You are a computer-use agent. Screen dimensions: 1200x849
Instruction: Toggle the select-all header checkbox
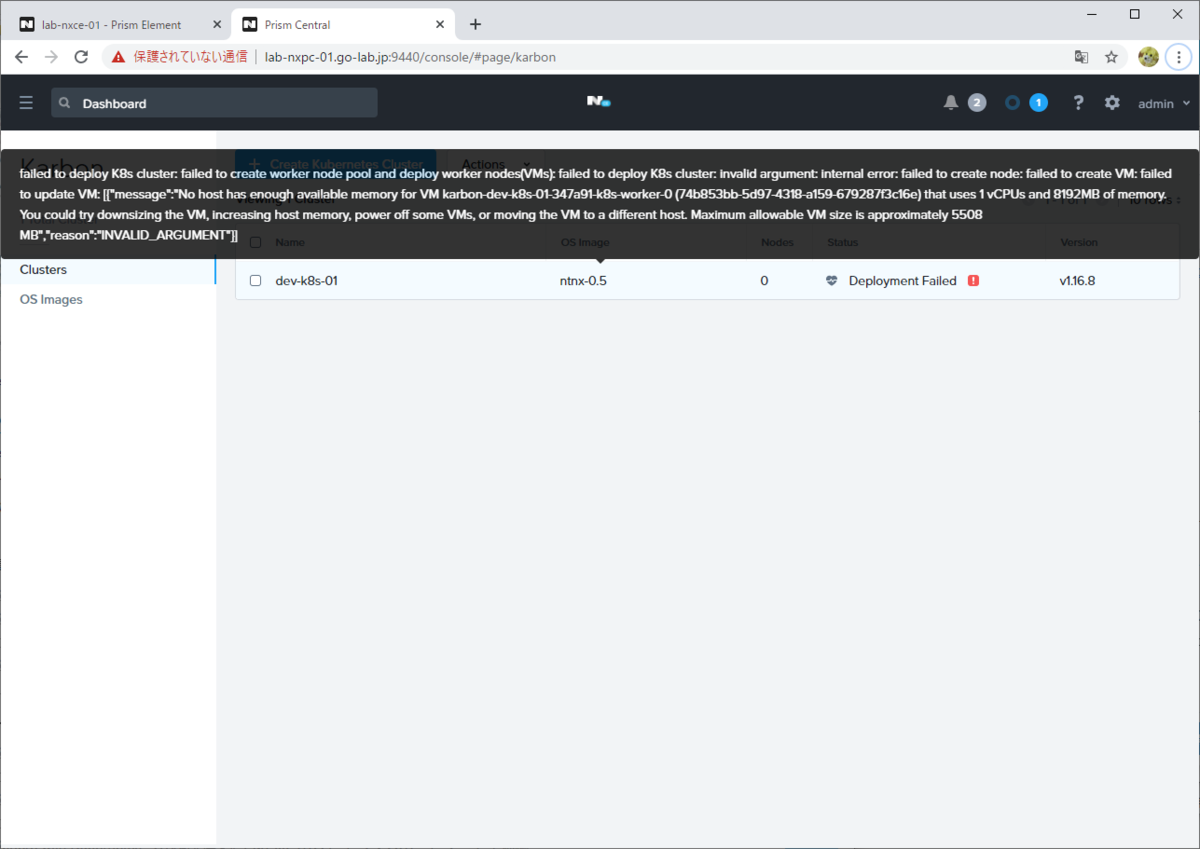pyautogui.click(x=255, y=242)
